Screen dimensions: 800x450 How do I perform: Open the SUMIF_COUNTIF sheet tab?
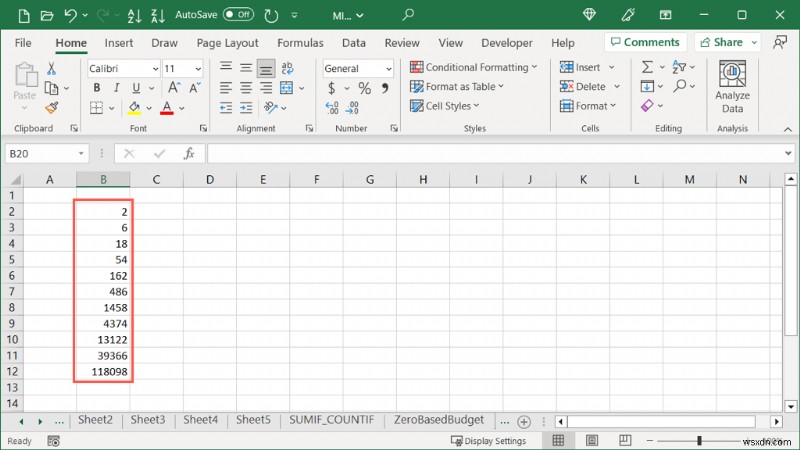point(332,420)
